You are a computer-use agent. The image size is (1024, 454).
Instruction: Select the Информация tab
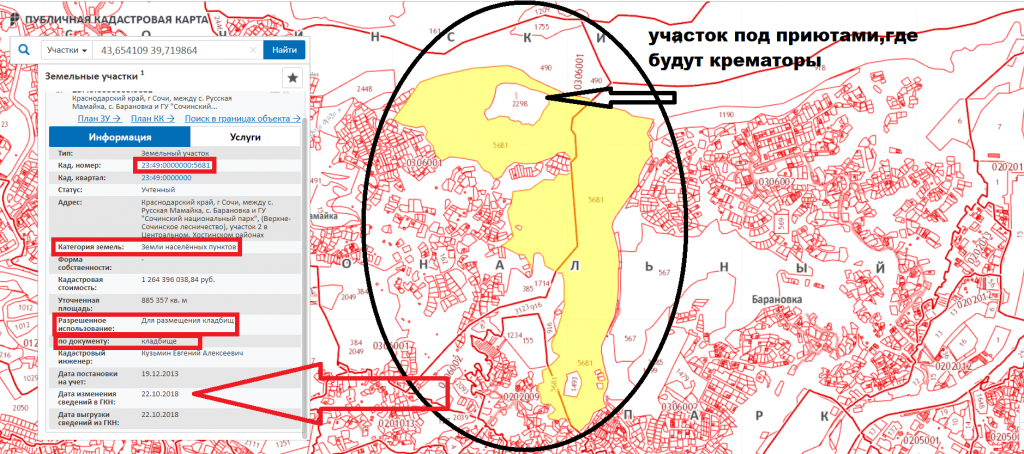(x=119, y=137)
